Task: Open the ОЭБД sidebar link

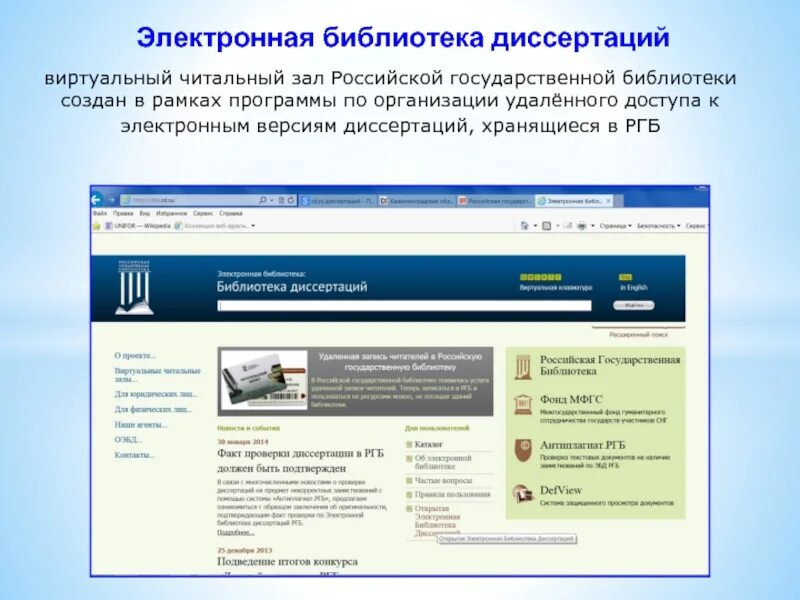Action: (x=129, y=439)
